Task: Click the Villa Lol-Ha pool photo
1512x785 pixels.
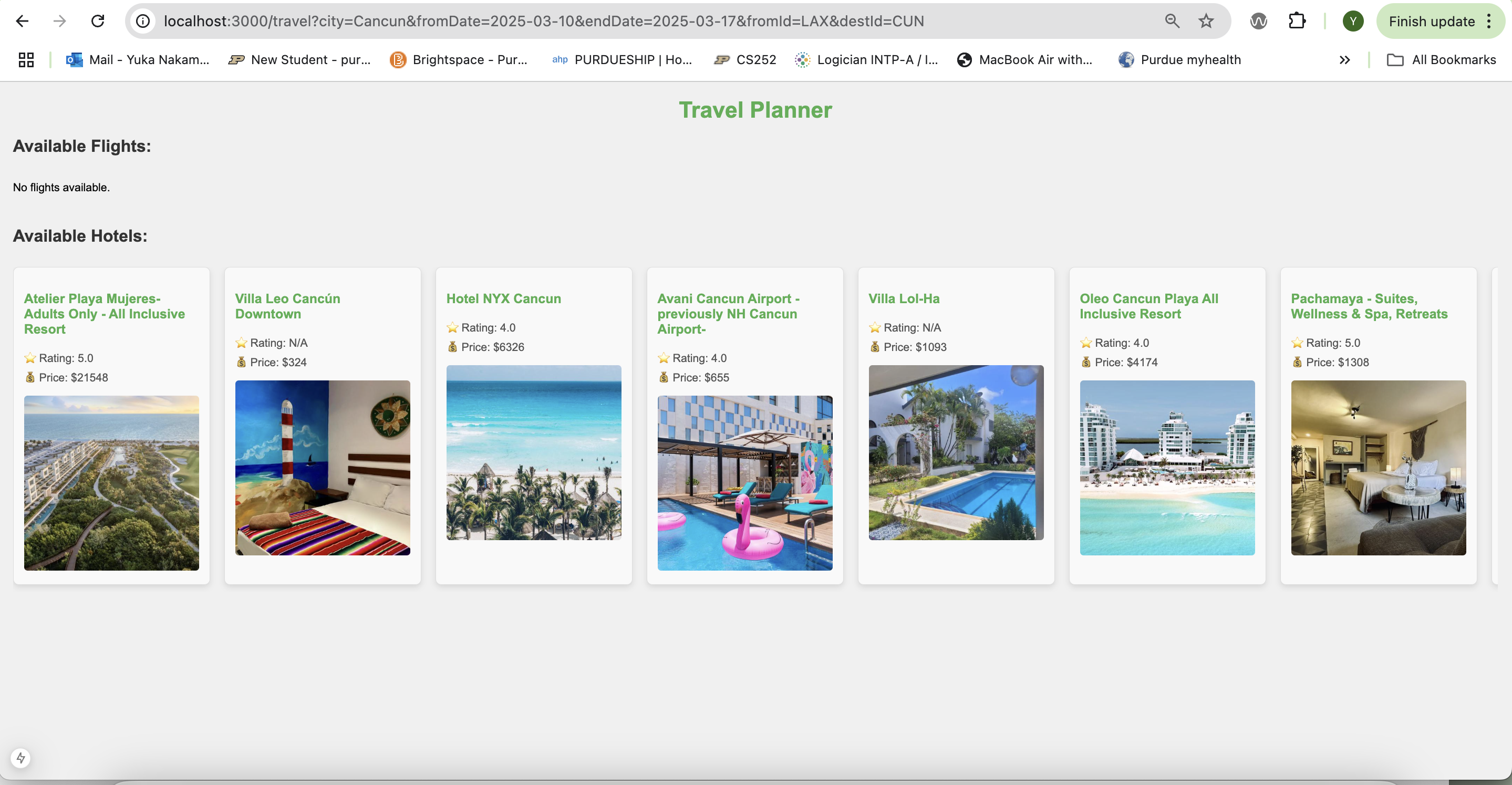Action: coord(956,452)
